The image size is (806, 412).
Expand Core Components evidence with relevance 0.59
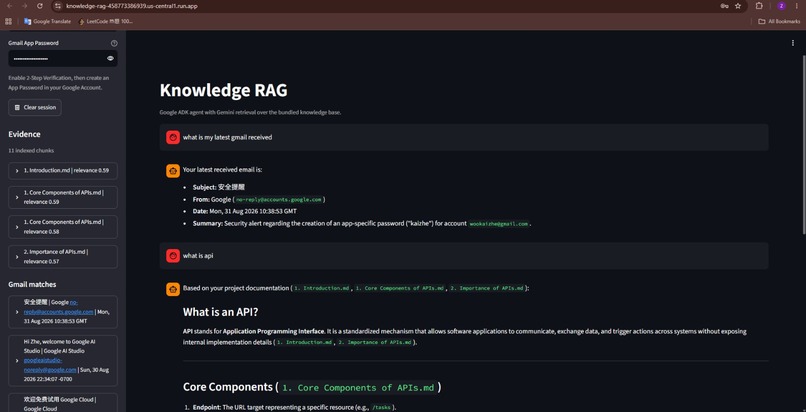(63, 197)
